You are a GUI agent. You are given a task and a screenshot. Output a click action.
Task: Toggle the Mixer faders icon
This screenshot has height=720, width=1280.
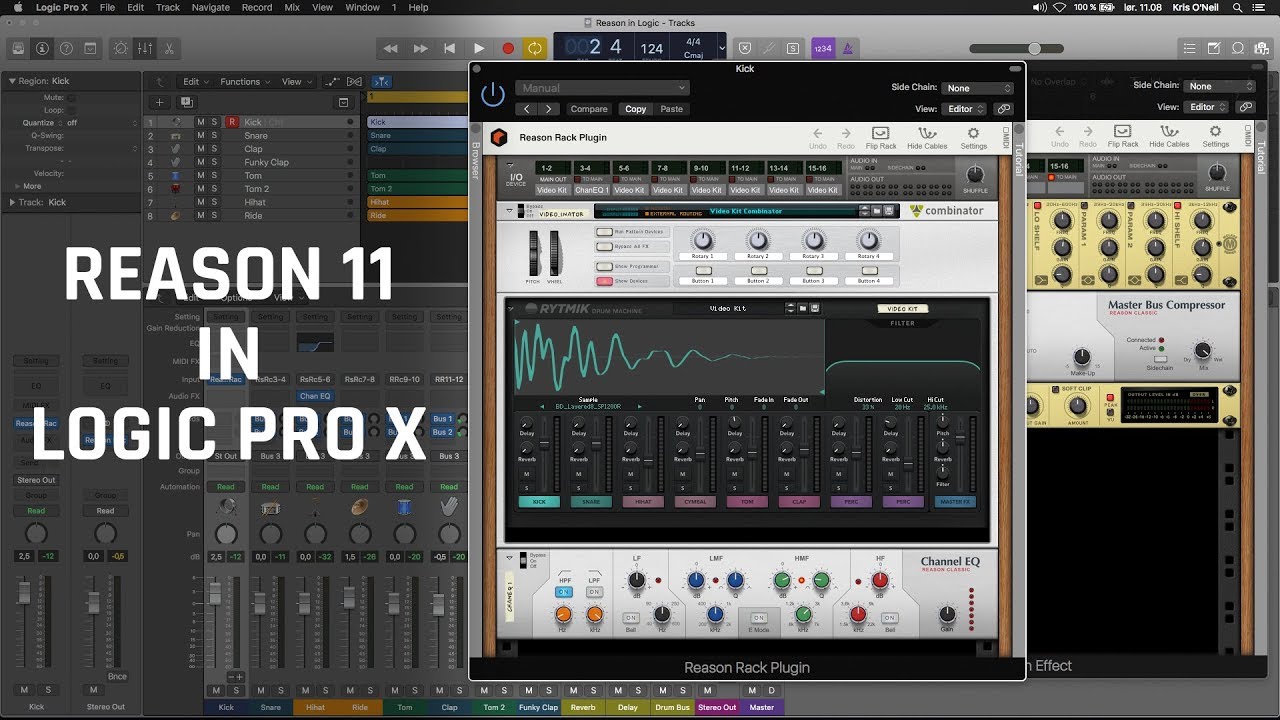pos(145,48)
